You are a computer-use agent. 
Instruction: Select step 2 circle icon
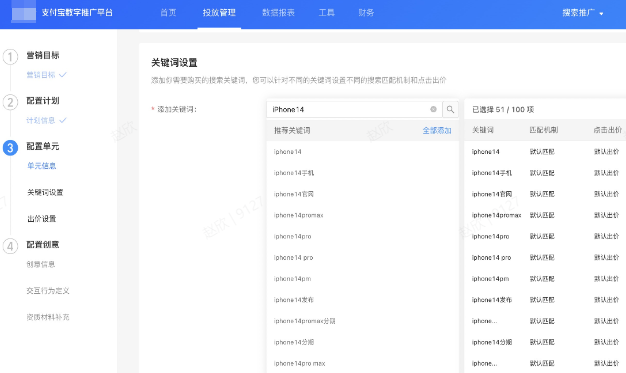point(10,102)
